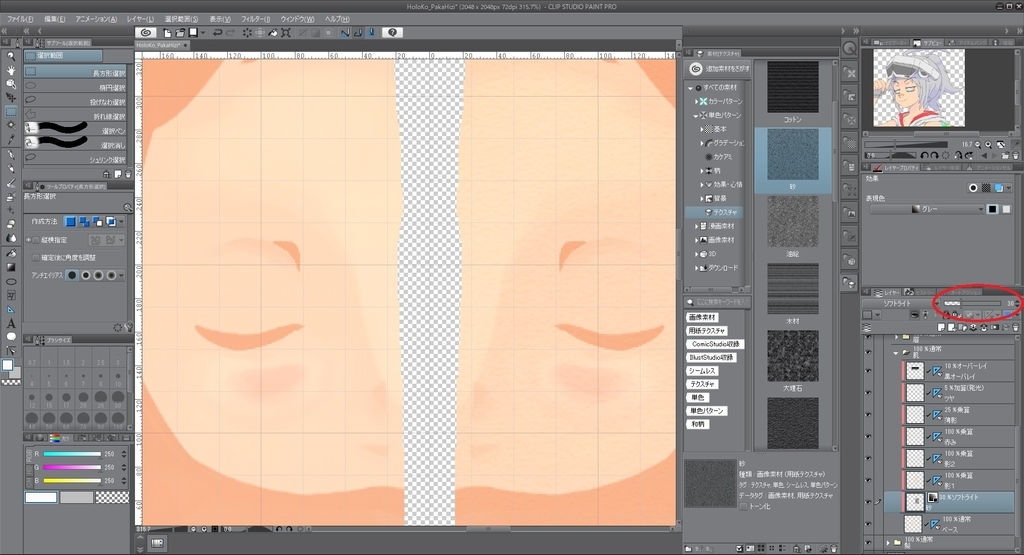Switch to the HoloKo_PakaHizi canvas tab
1024x555 pixels.
coord(161,45)
